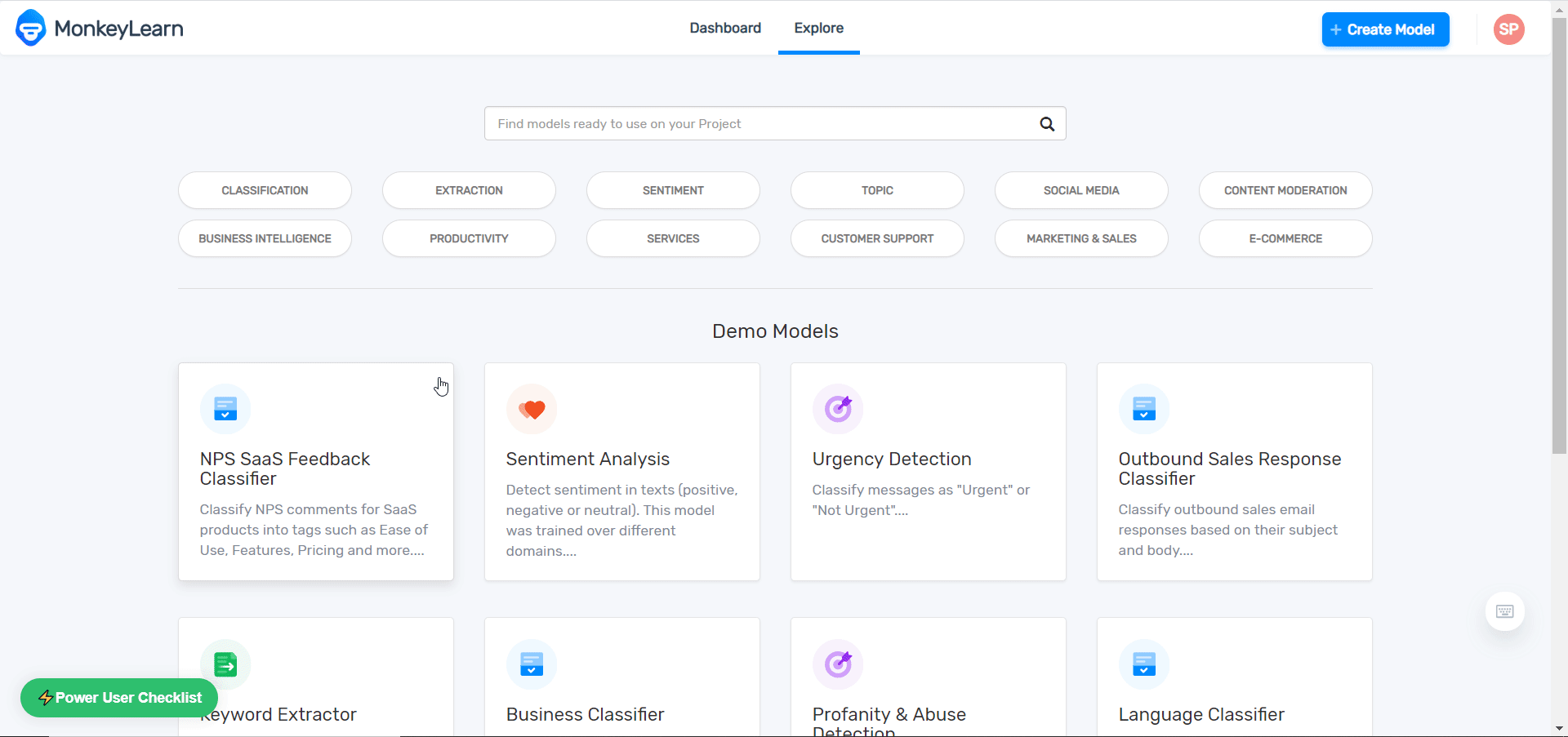Click the Sentiment Analysis heart icon
Viewport: 1568px width, 737px height.
532,409
